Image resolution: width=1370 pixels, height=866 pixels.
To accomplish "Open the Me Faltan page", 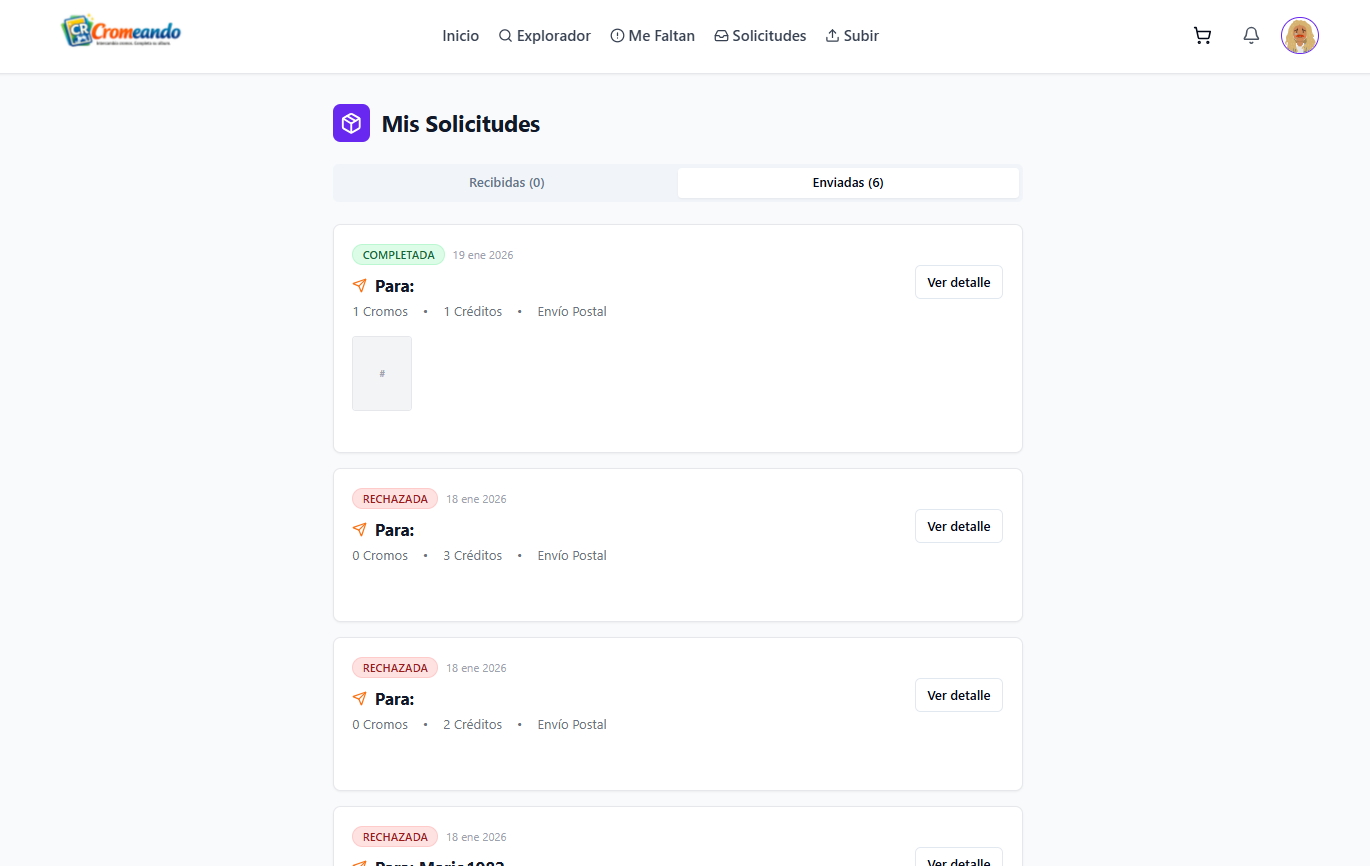I will coord(652,36).
